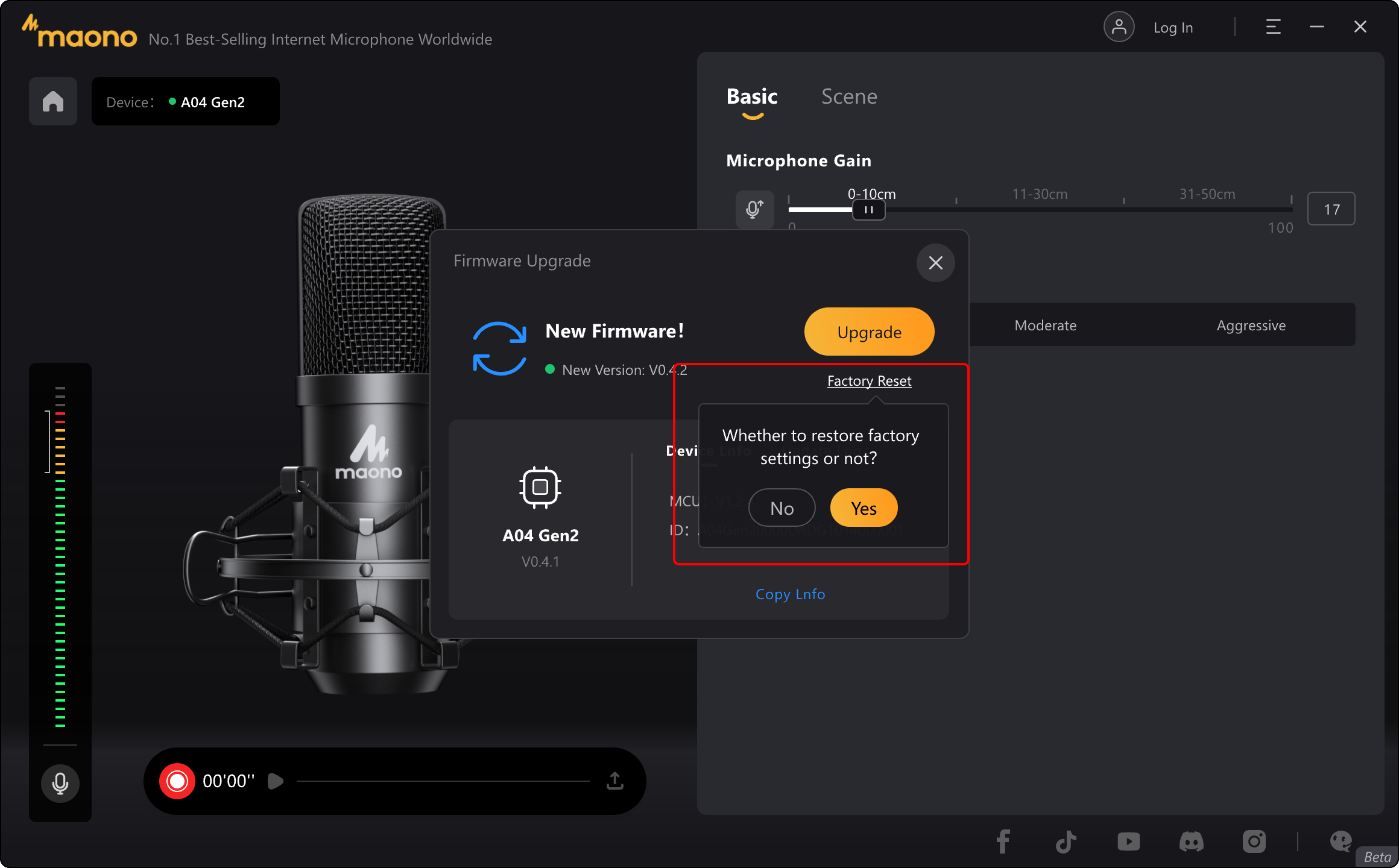
Task: Click the 'New Version: V0.4.2' text
Action: 625,370
